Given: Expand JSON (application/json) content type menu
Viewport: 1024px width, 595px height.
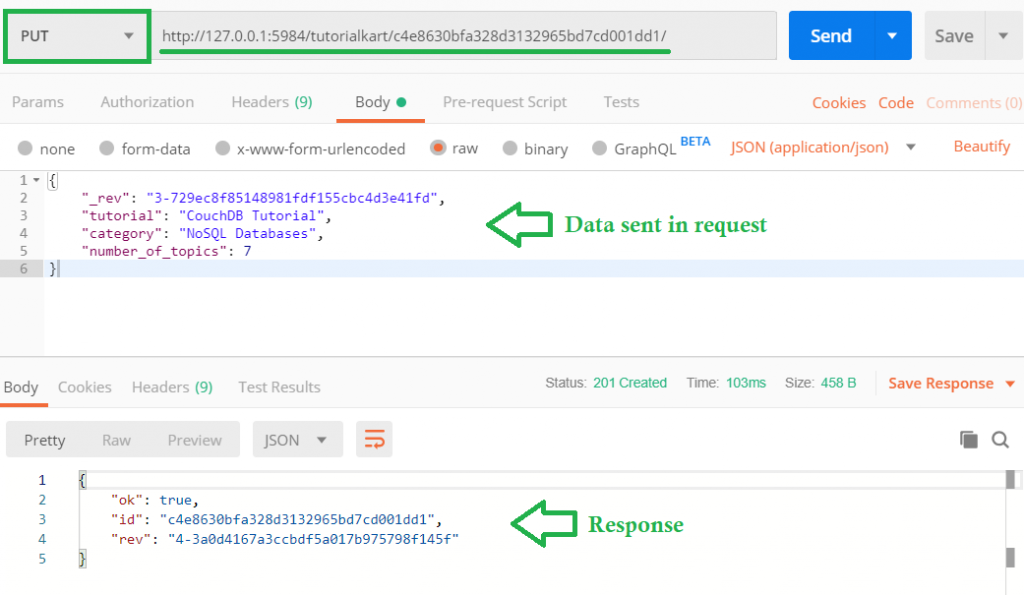Looking at the screenshot, I should pyautogui.click(x=910, y=147).
